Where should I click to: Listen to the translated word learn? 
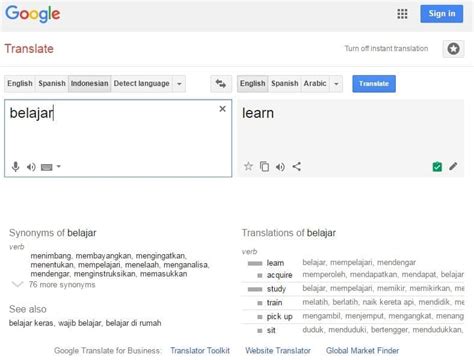tap(280, 167)
